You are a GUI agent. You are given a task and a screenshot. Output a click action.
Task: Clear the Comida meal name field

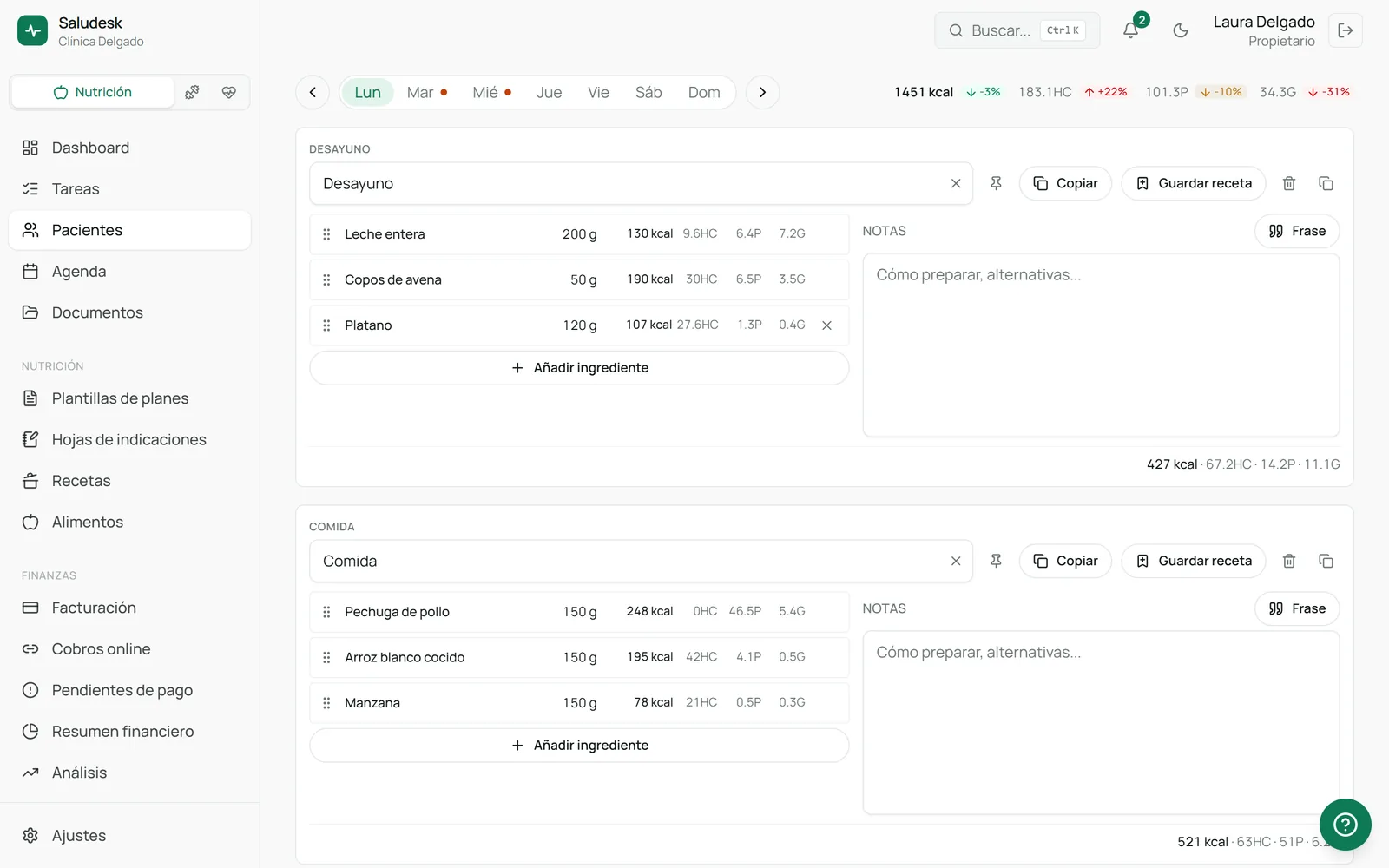pyautogui.click(x=956, y=561)
